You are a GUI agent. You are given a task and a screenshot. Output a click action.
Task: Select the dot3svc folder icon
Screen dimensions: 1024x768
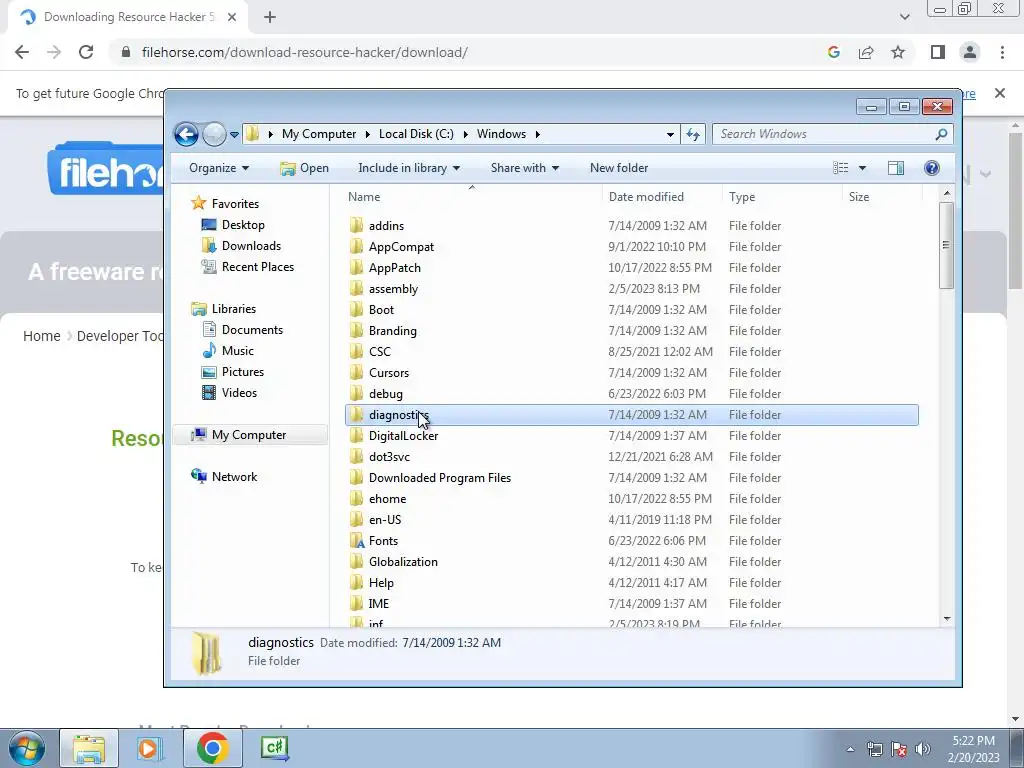pos(356,456)
